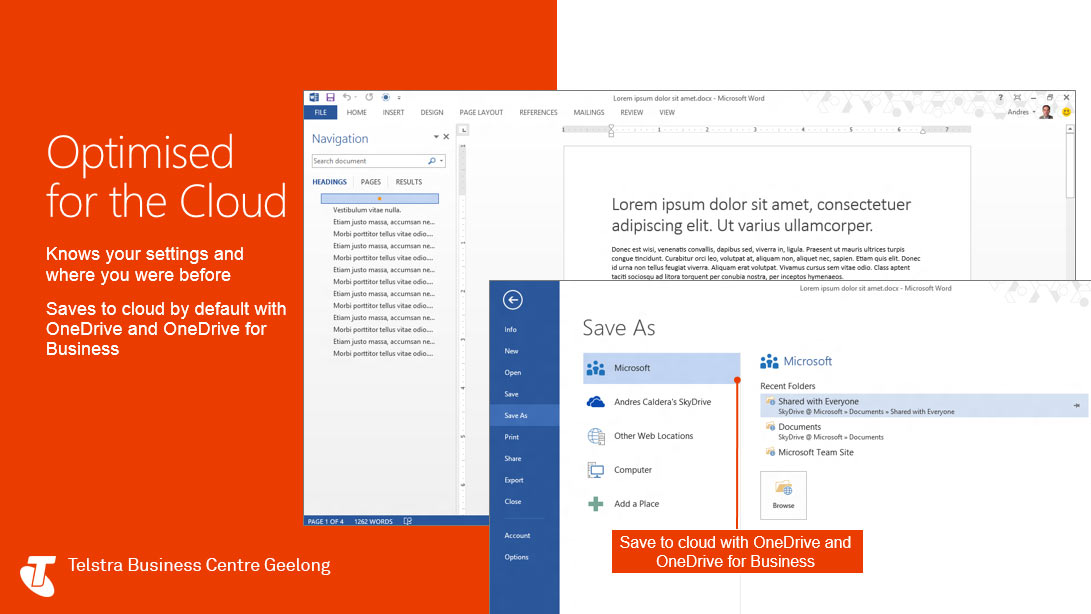This screenshot has height=614, width=1091.
Task: Open the Undo history dropdown arrow
Action: pos(355,97)
